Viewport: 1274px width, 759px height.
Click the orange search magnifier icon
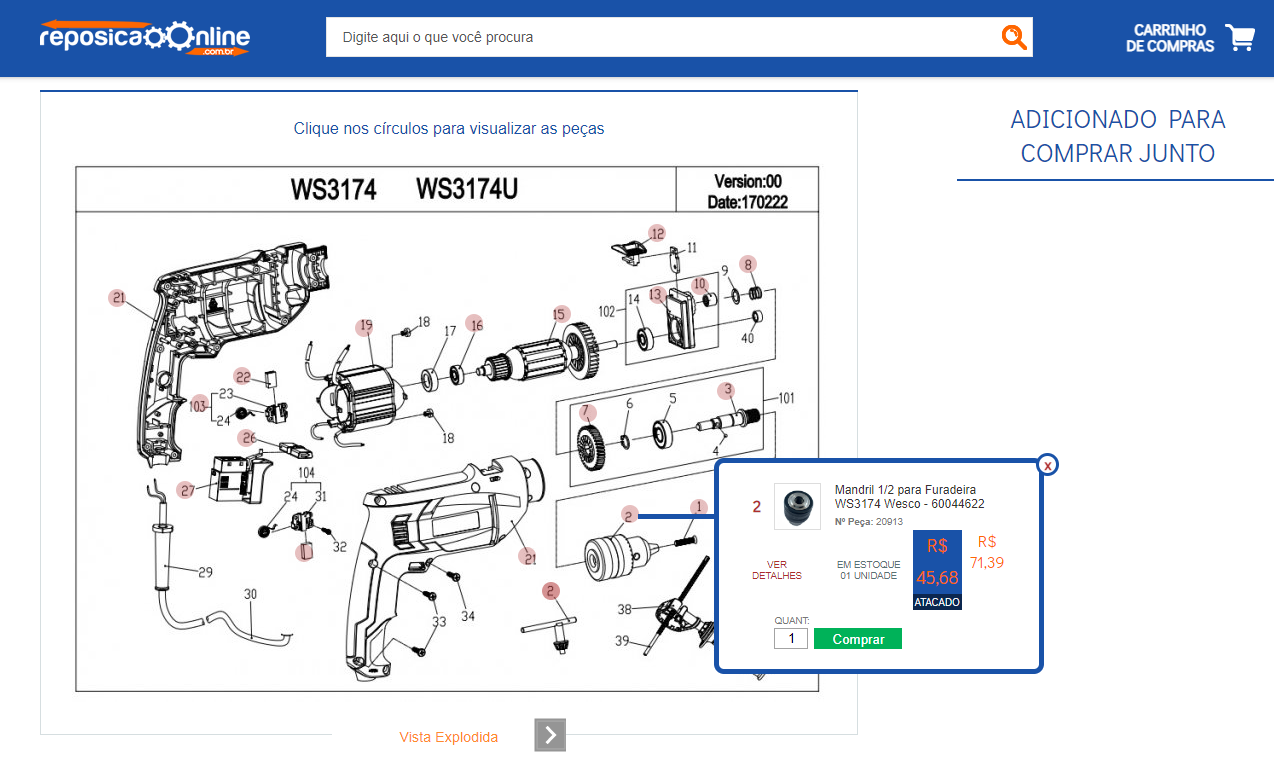coord(1014,37)
